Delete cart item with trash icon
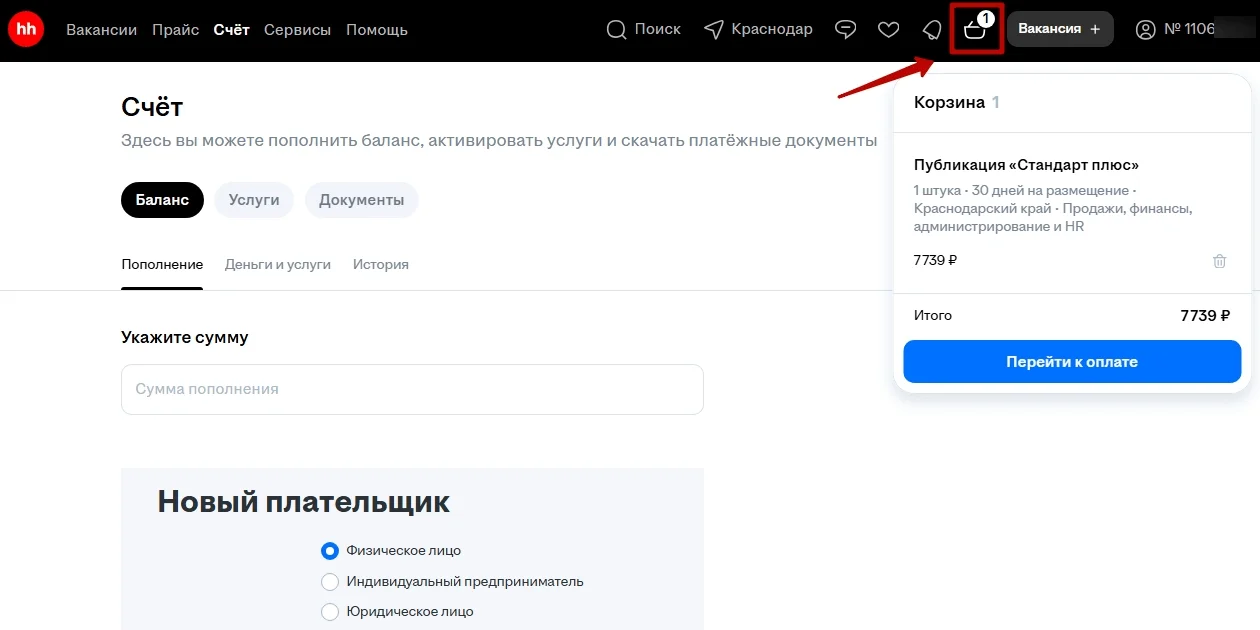The image size is (1260, 630). [1219, 261]
